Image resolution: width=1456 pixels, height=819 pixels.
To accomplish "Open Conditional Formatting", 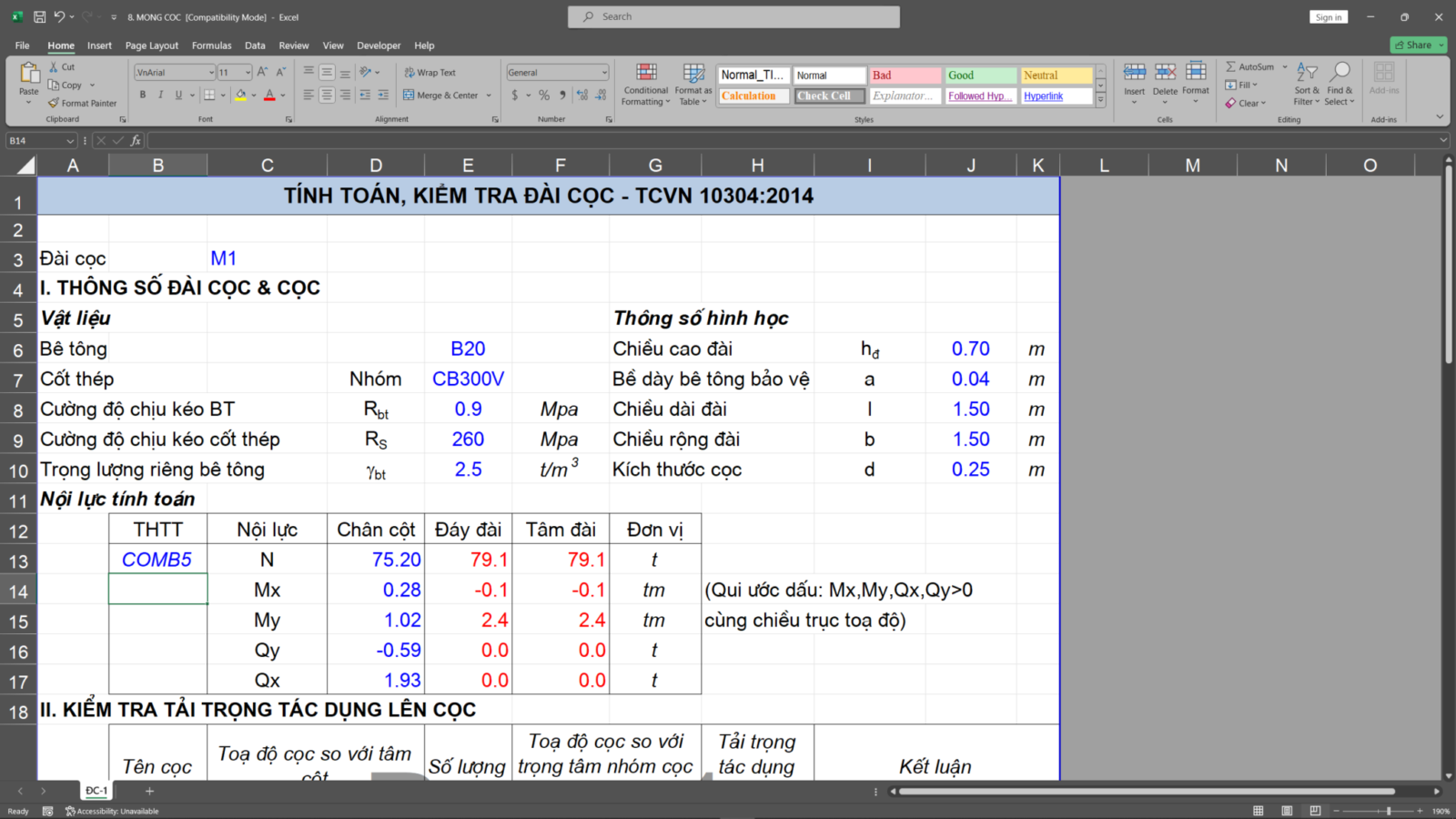I will coord(645,85).
